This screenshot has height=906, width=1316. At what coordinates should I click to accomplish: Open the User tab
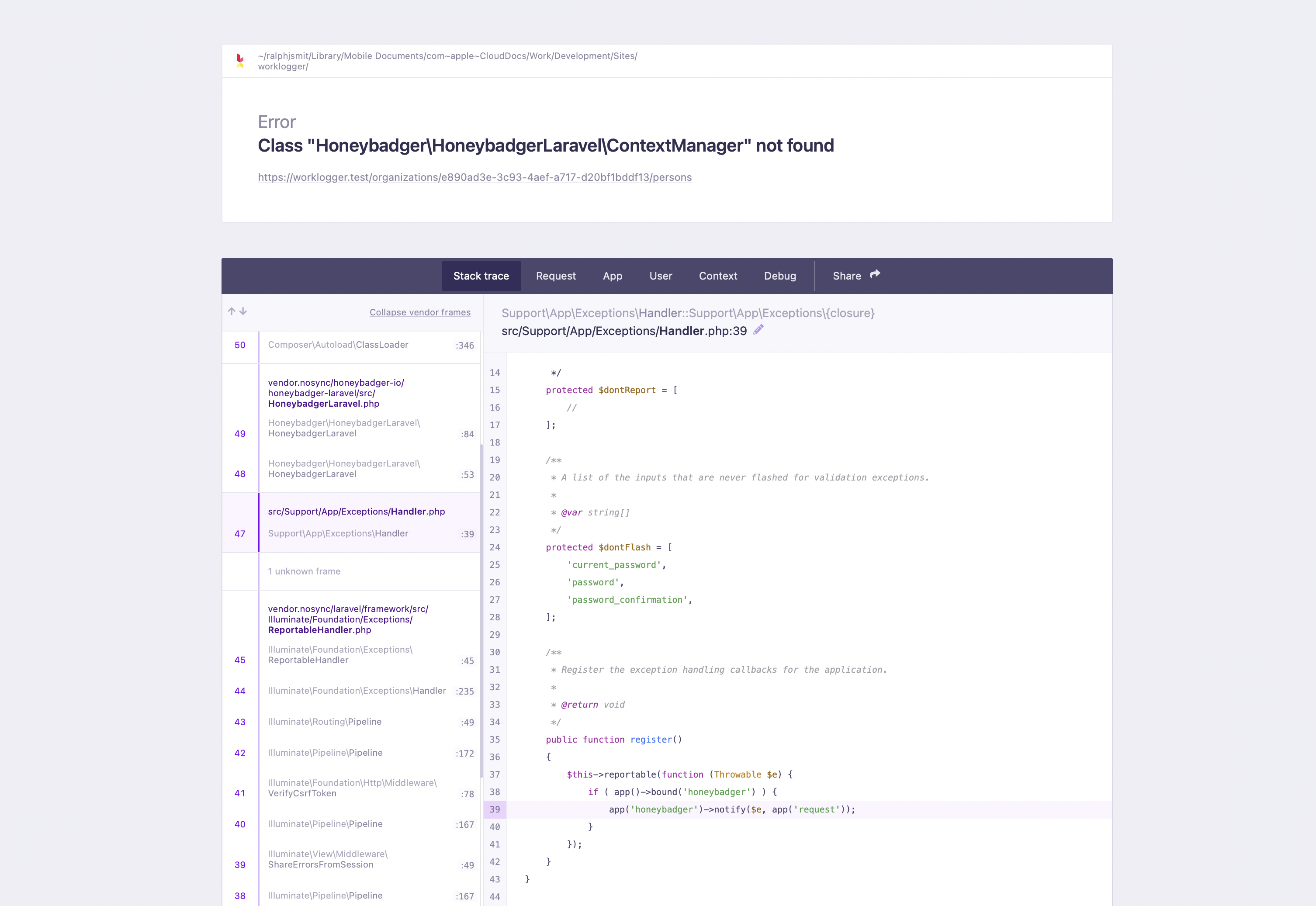point(660,276)
